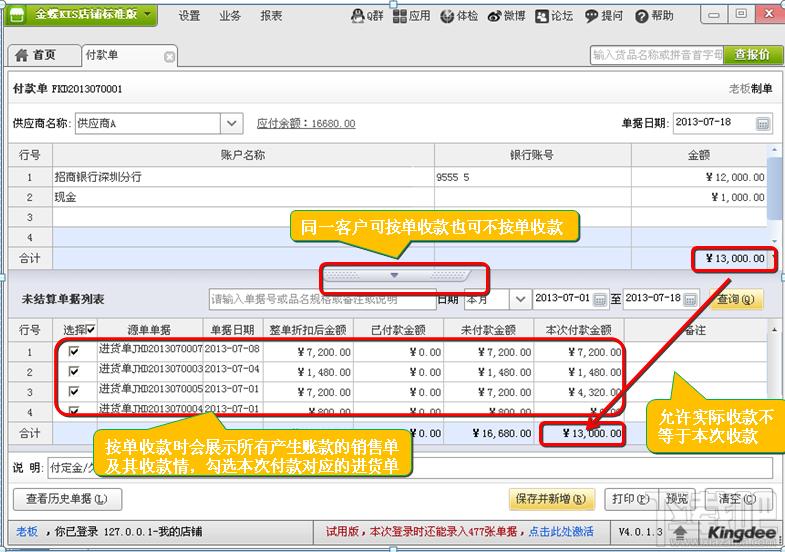The width and height of the screenshot is (785, 552).
Task: Click the 查报价 button
Action: pos(752,55)
